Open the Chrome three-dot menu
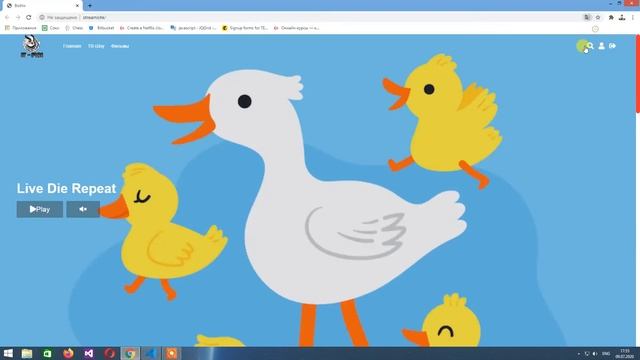Image resolution: width=640 pixels, height=360 pixels. [633, 17]
